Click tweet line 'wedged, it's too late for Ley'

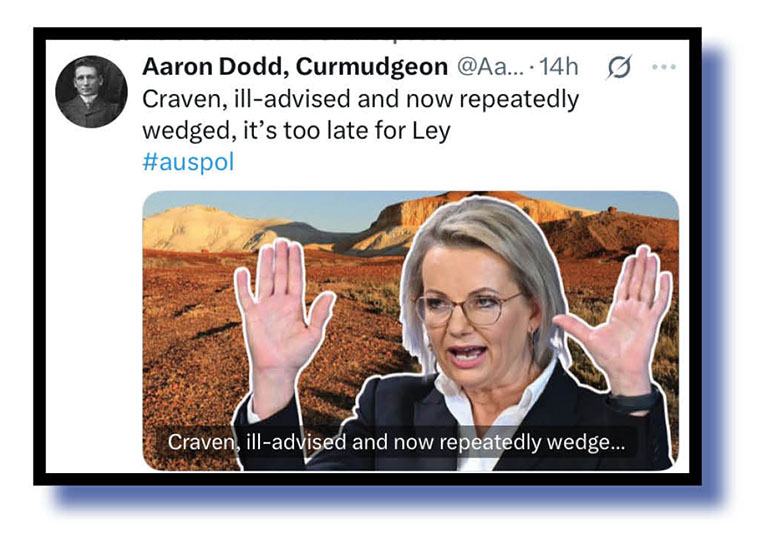tap(296, 131)
